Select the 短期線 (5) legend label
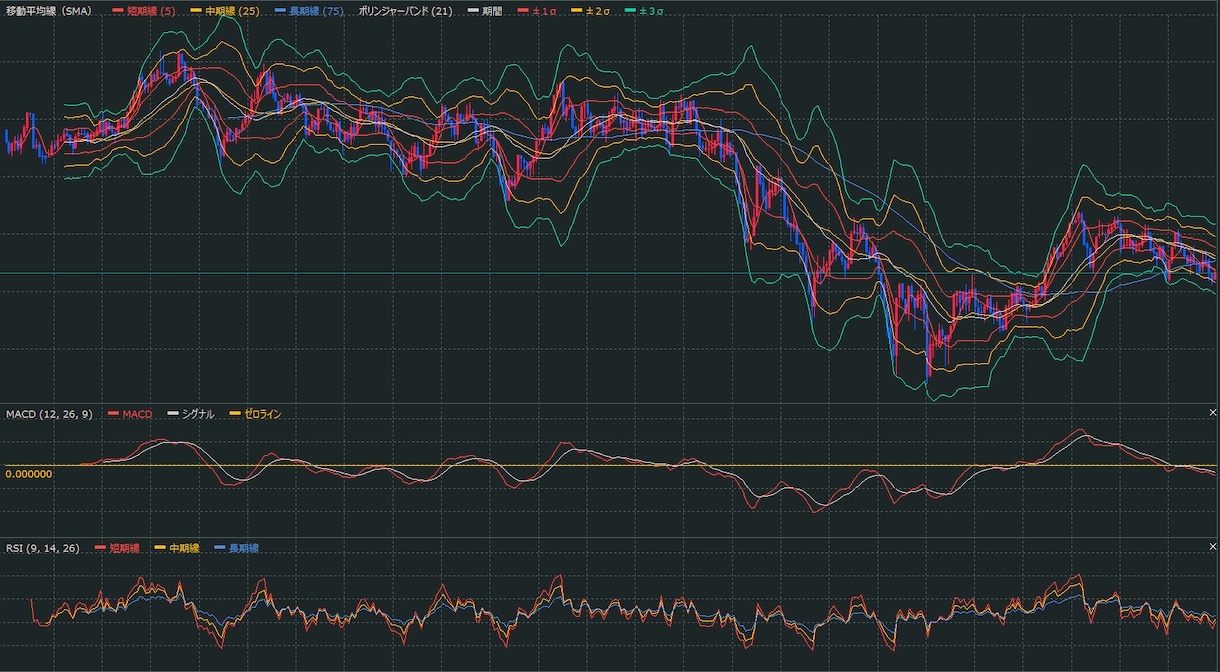The width and height of the screenshot is (1220, 672). 152,11
